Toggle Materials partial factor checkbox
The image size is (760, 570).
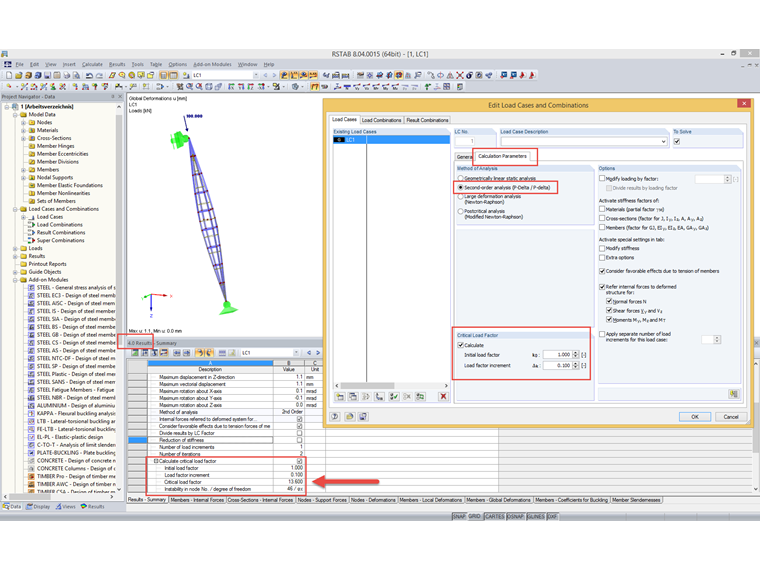point(602,209)
